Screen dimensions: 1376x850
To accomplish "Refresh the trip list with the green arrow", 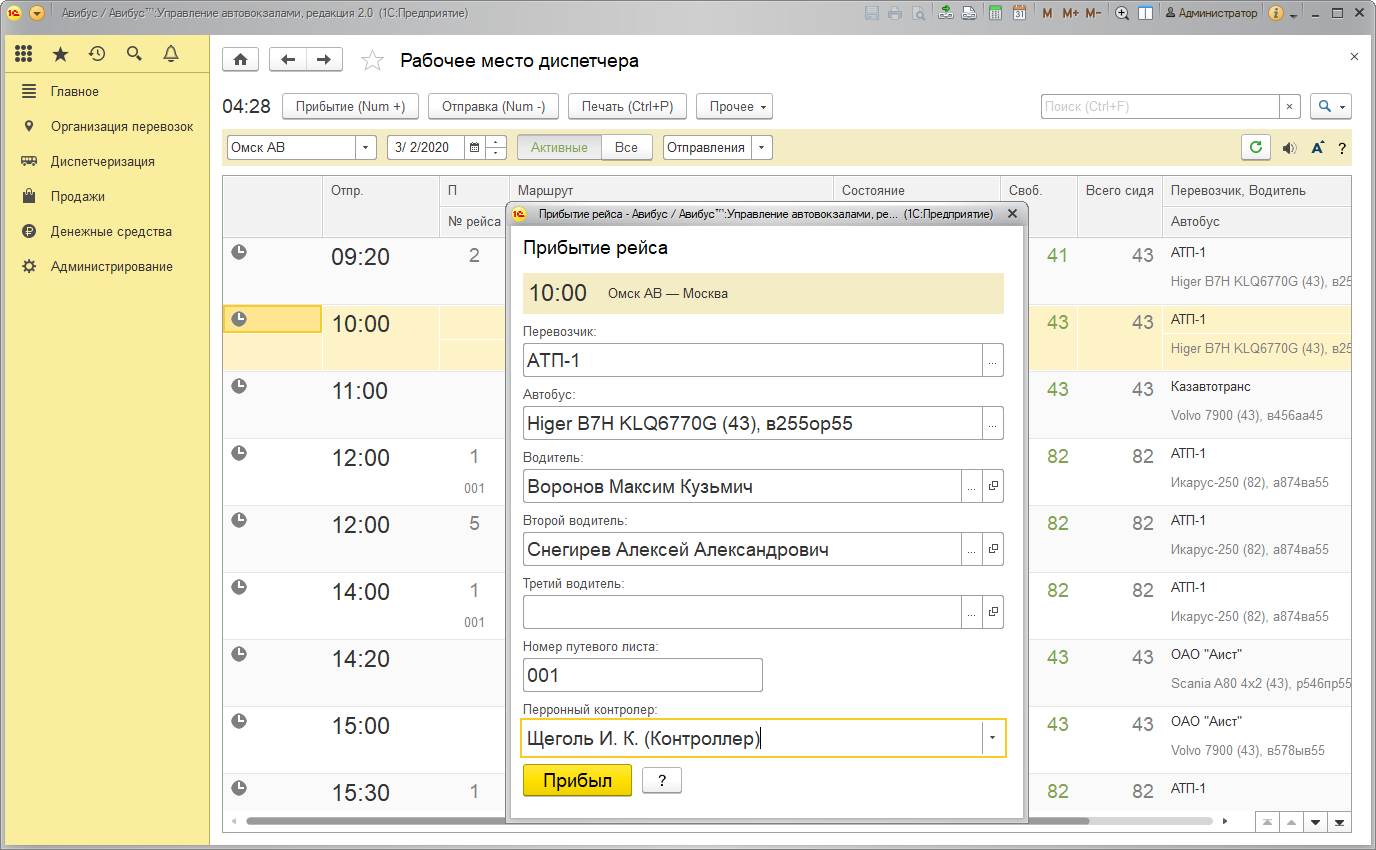I will 1256,147.
